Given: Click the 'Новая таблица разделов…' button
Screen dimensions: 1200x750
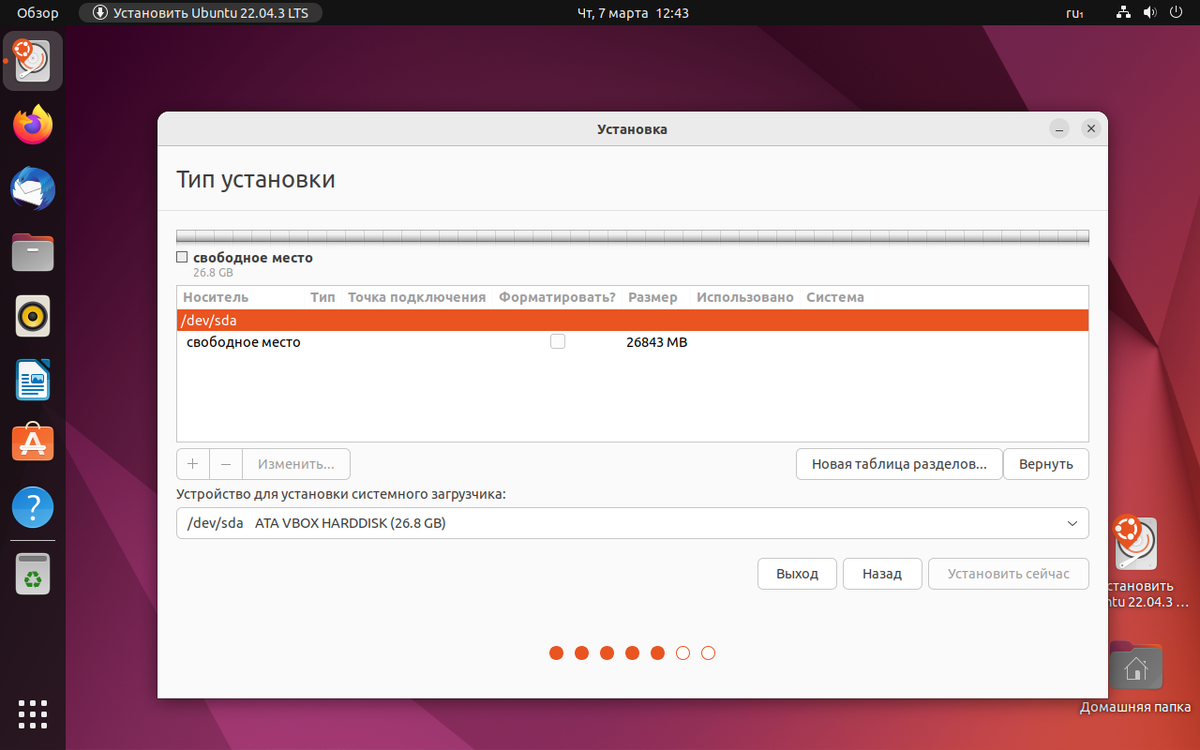Looking at the screenshot, I should point(897,463).
